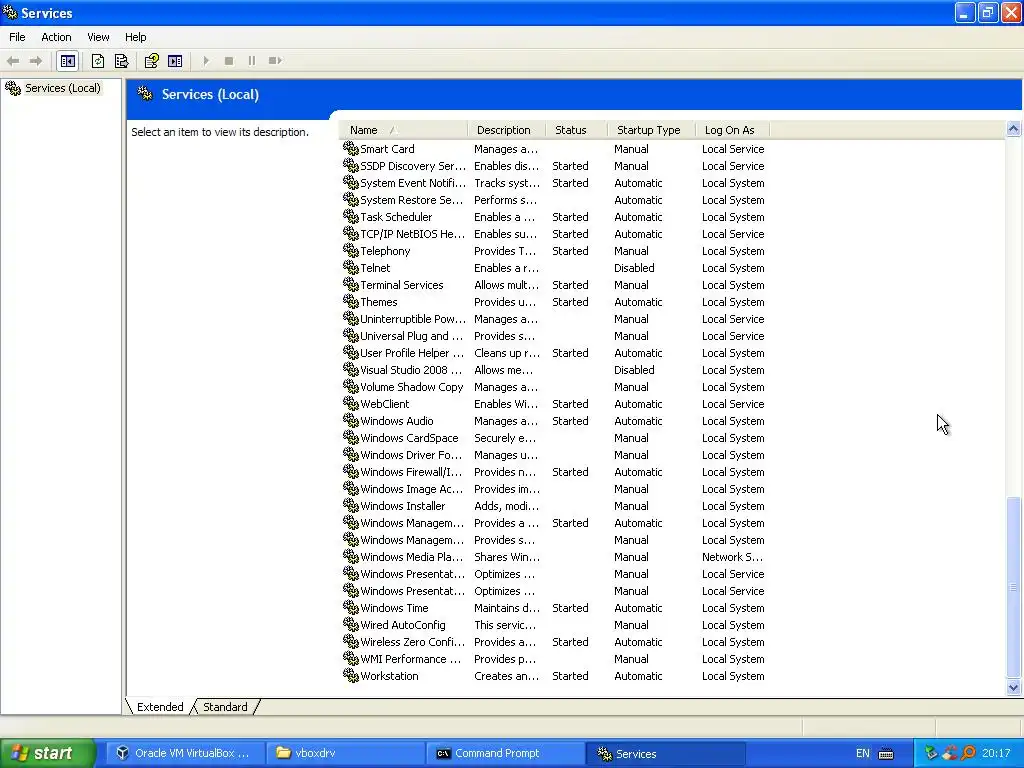
Task: Select the Windows Firewall/ICS row
Action: click(554, 472)
